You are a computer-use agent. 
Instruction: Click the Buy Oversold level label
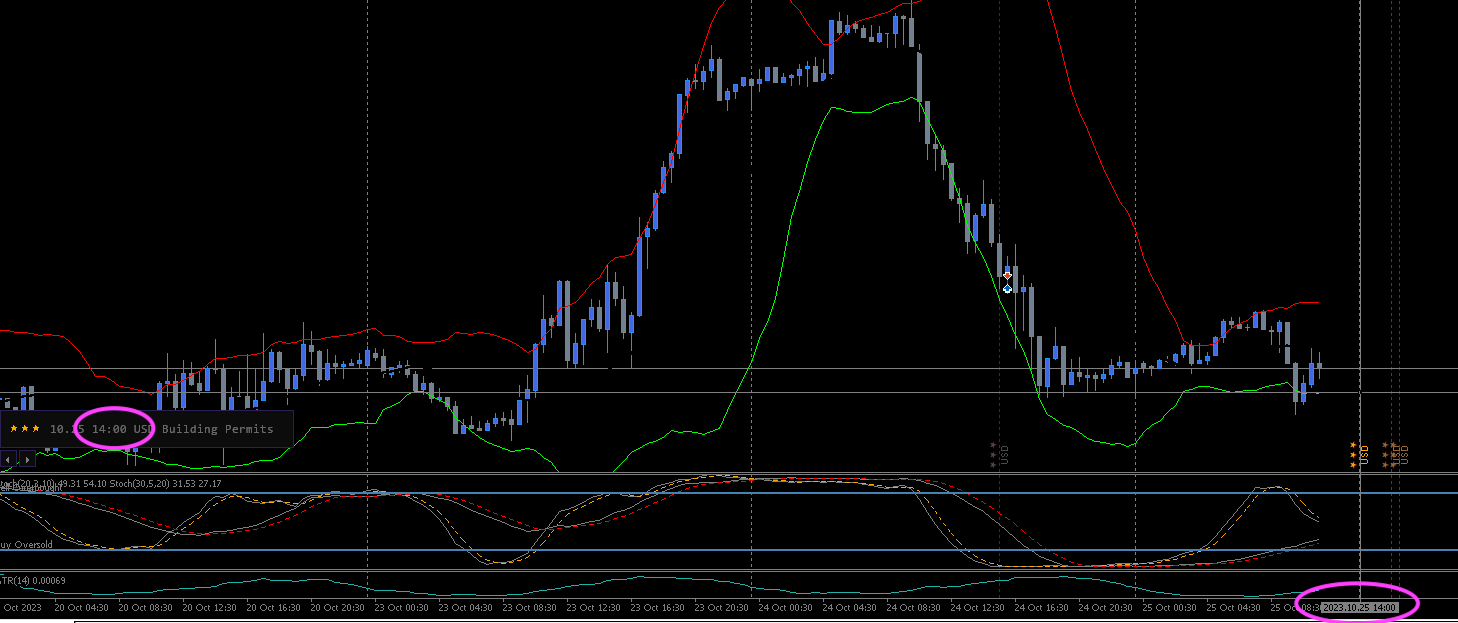point(26,545)
